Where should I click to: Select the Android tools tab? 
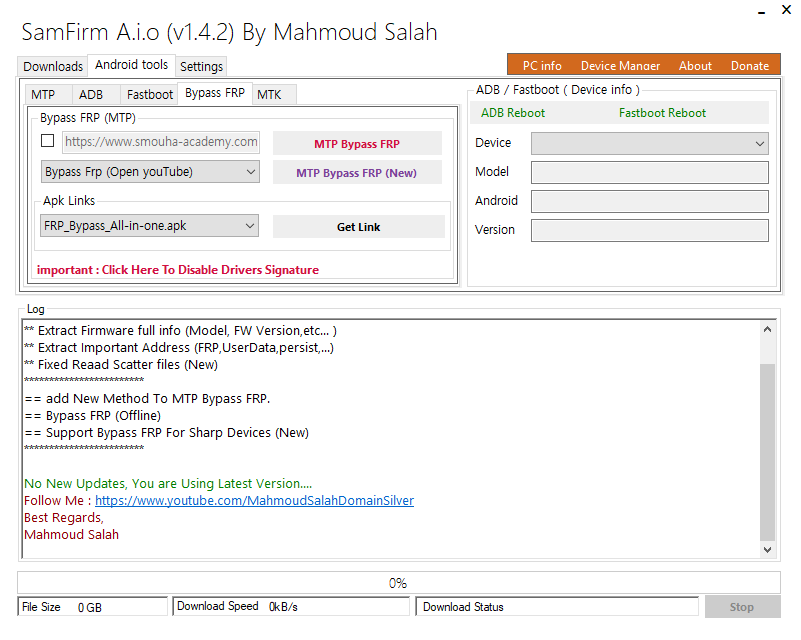coord(131,65)
